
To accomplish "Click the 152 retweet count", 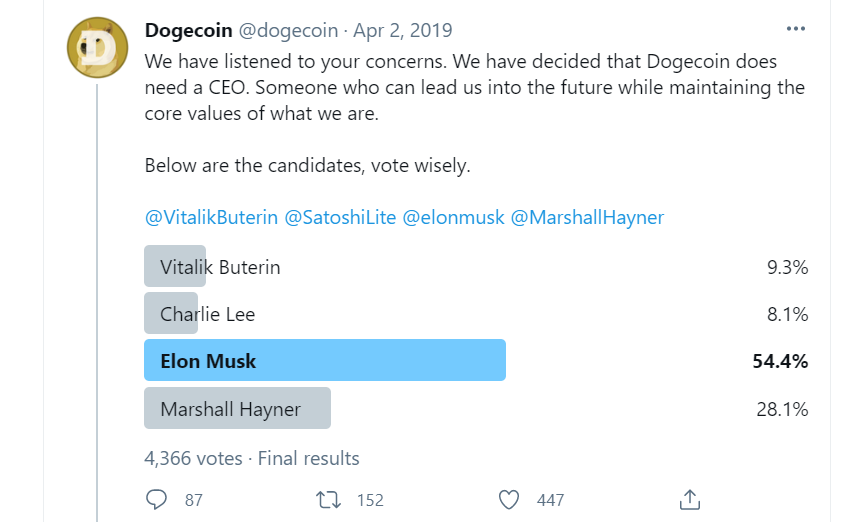I will (x=370, y=500).
